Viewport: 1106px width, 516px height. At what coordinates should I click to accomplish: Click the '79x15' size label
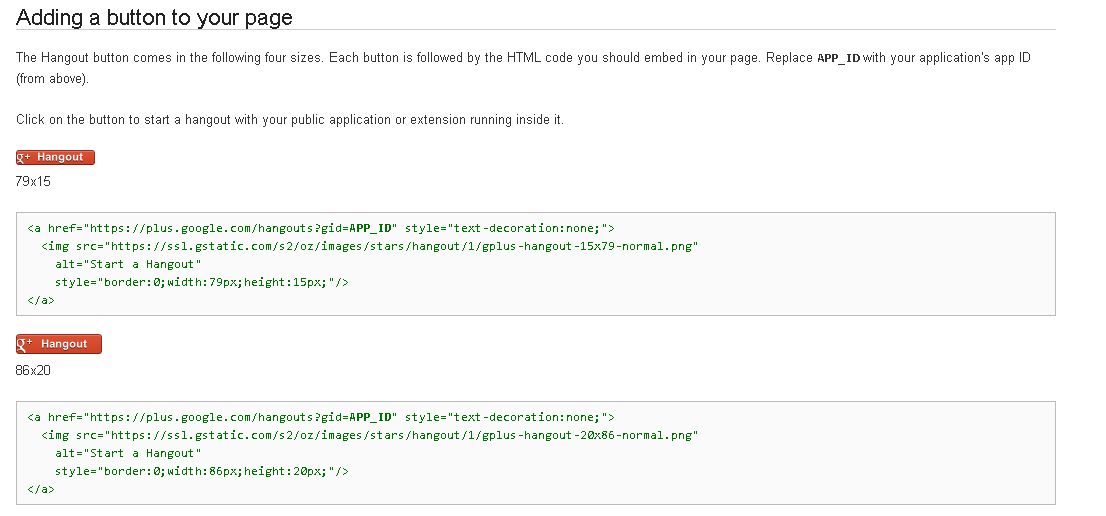click(33, 182)
